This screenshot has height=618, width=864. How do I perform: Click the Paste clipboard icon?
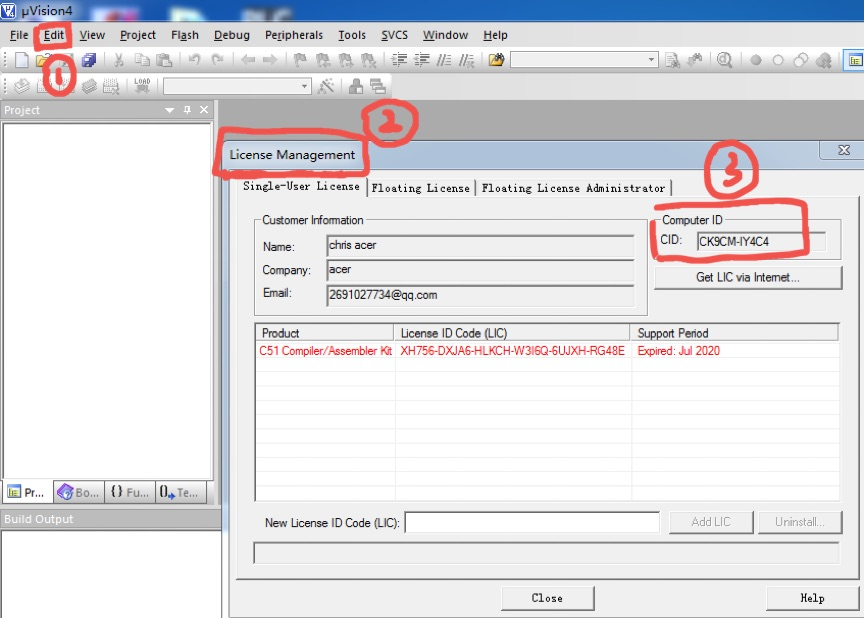pyautogui.click(x=164, y=59)
